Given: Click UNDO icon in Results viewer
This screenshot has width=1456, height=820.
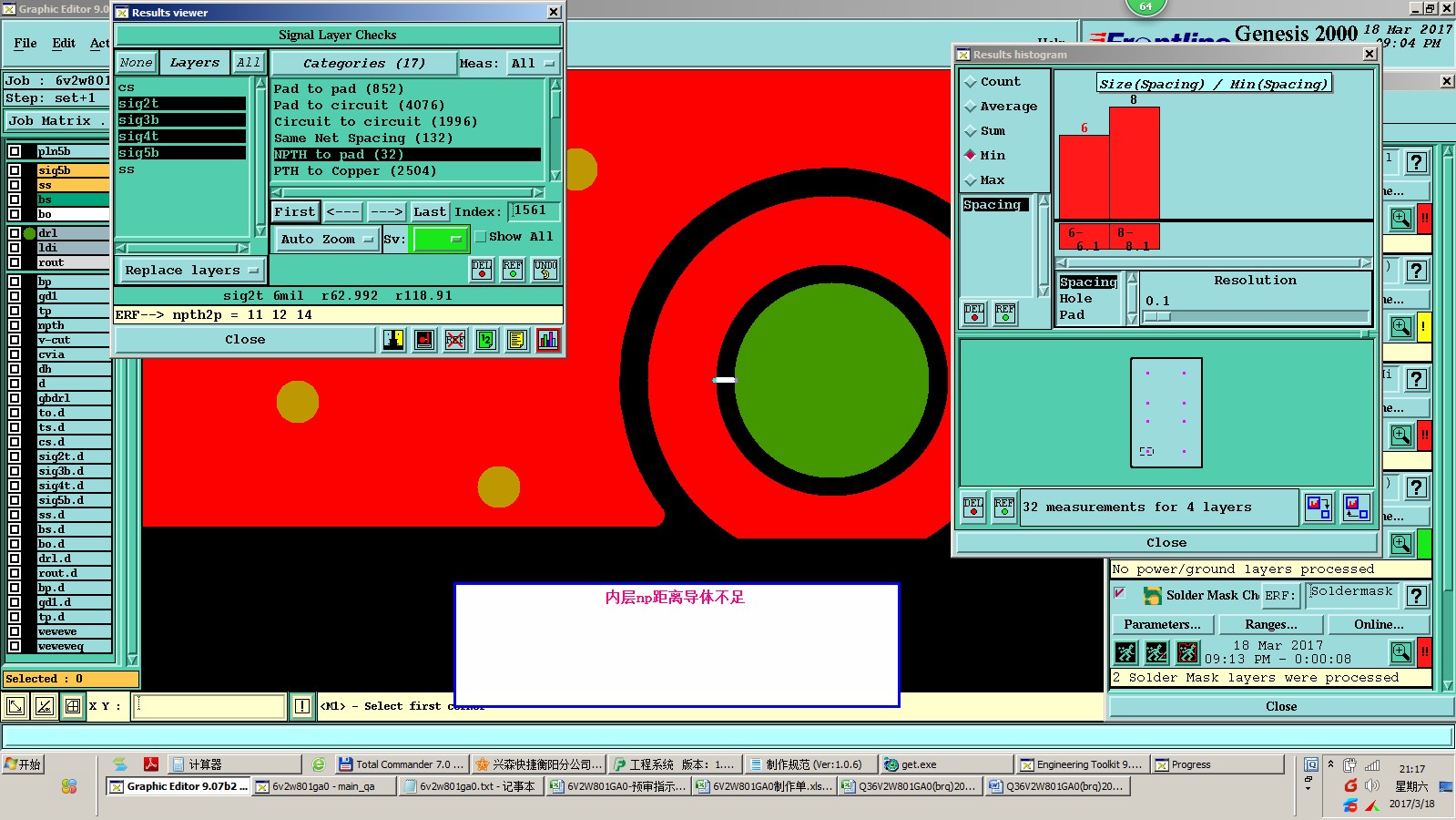Looking at the screenshot, I should click(x=545, y=269).
